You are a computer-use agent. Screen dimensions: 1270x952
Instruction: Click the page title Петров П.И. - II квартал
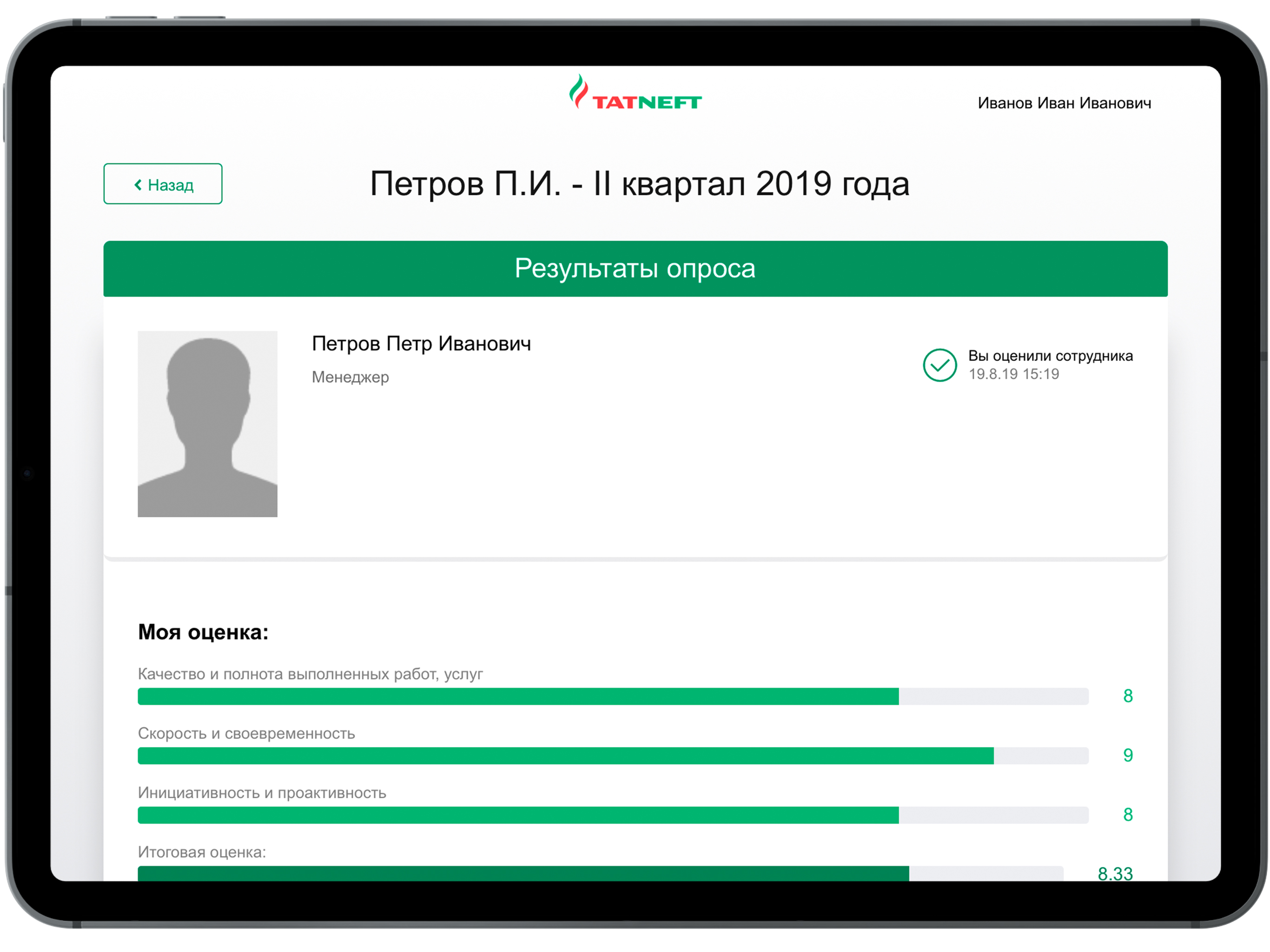pyautogui.click(x=639, y=184)
